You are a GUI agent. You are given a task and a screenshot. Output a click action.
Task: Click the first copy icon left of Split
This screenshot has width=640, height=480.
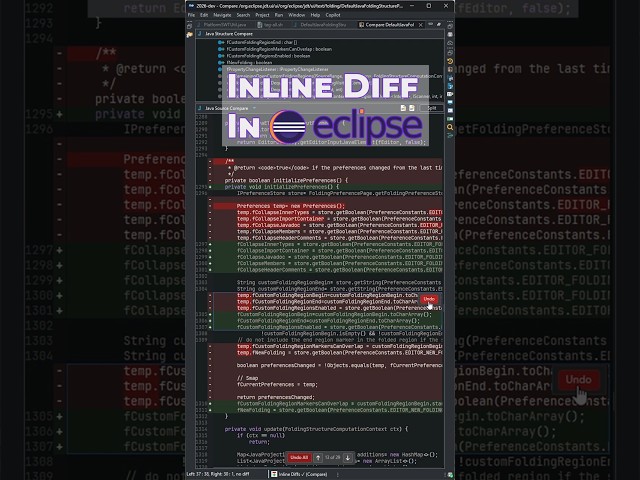click(403, 108)
